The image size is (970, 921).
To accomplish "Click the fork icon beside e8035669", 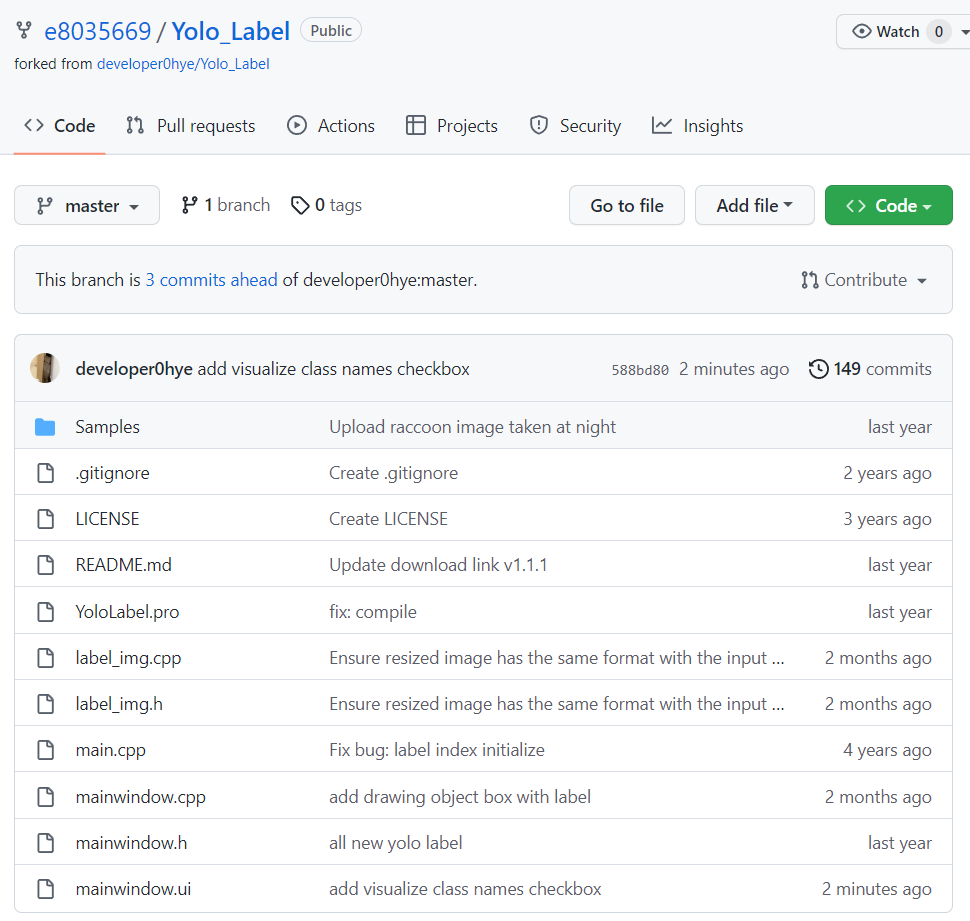I will tap(24, 30).
